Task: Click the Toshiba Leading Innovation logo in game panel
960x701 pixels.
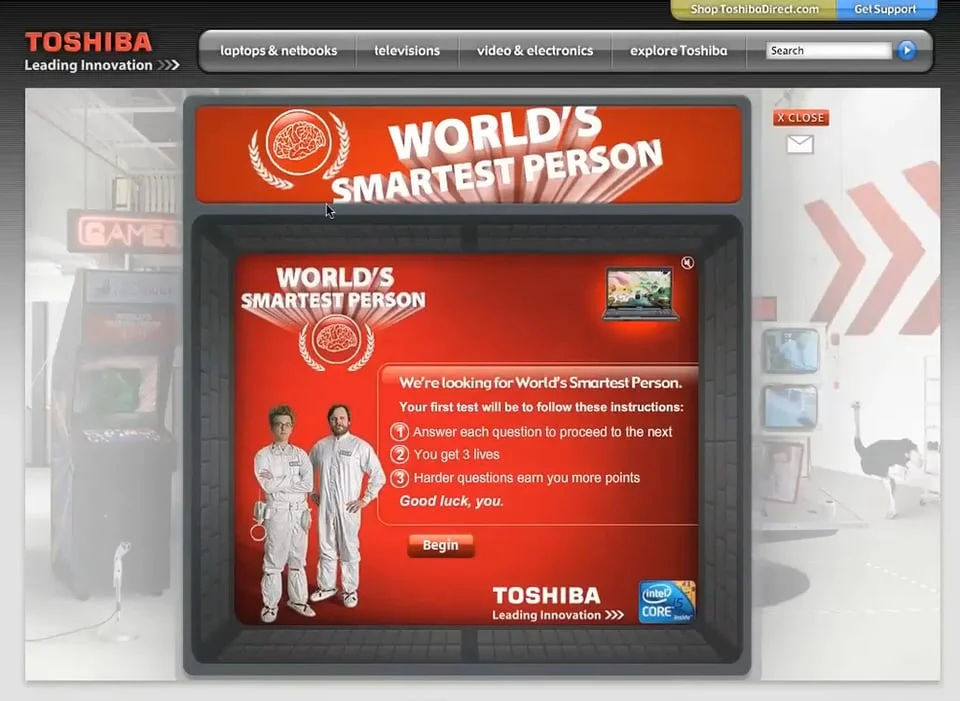Action: pos(557,603)
